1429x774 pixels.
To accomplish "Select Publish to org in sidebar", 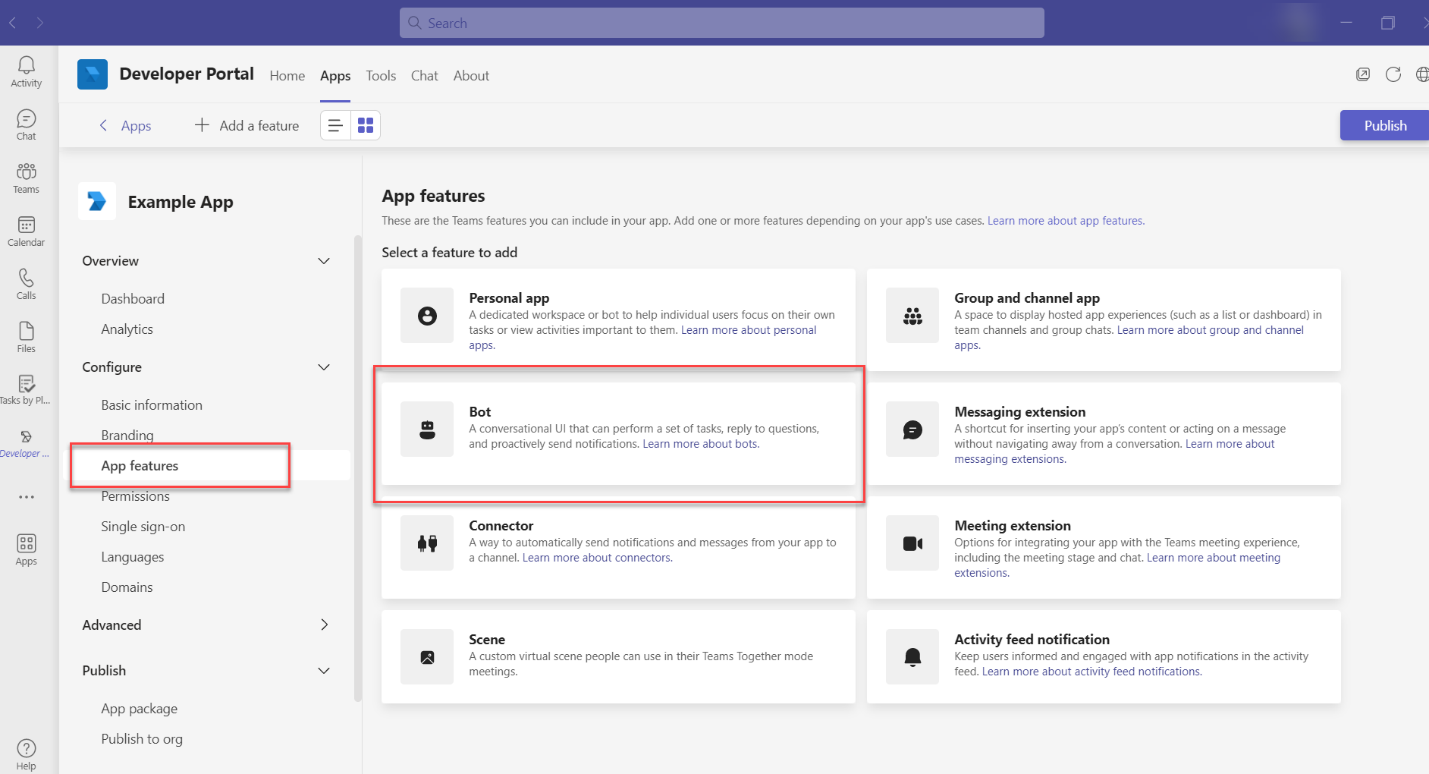I will pos(142,739).
